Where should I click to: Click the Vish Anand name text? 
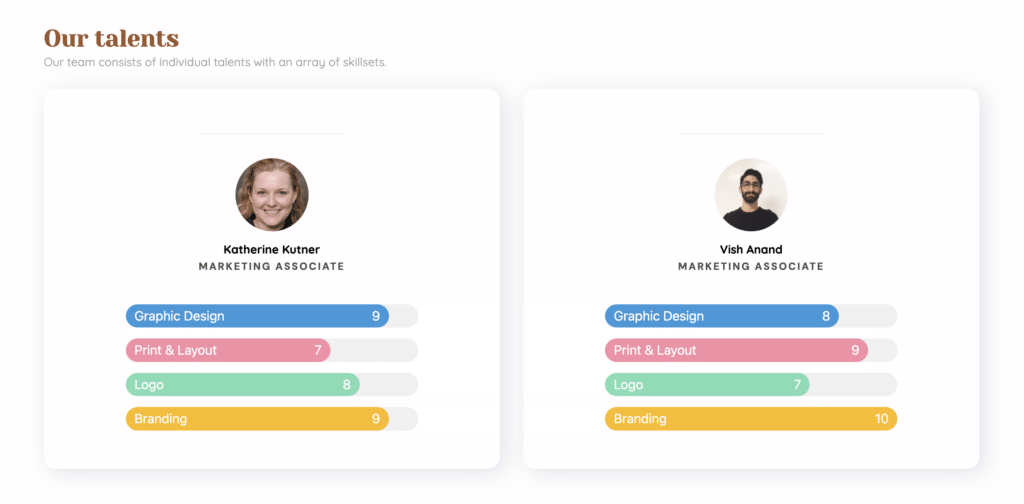(x=751, y=249)
